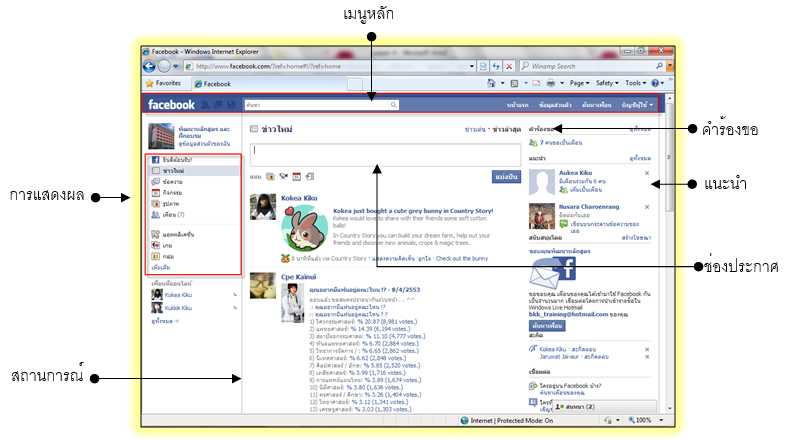Open the Print options dropdown arrow
The width and height of the screenshot is (785, 440).
(562, 83)
